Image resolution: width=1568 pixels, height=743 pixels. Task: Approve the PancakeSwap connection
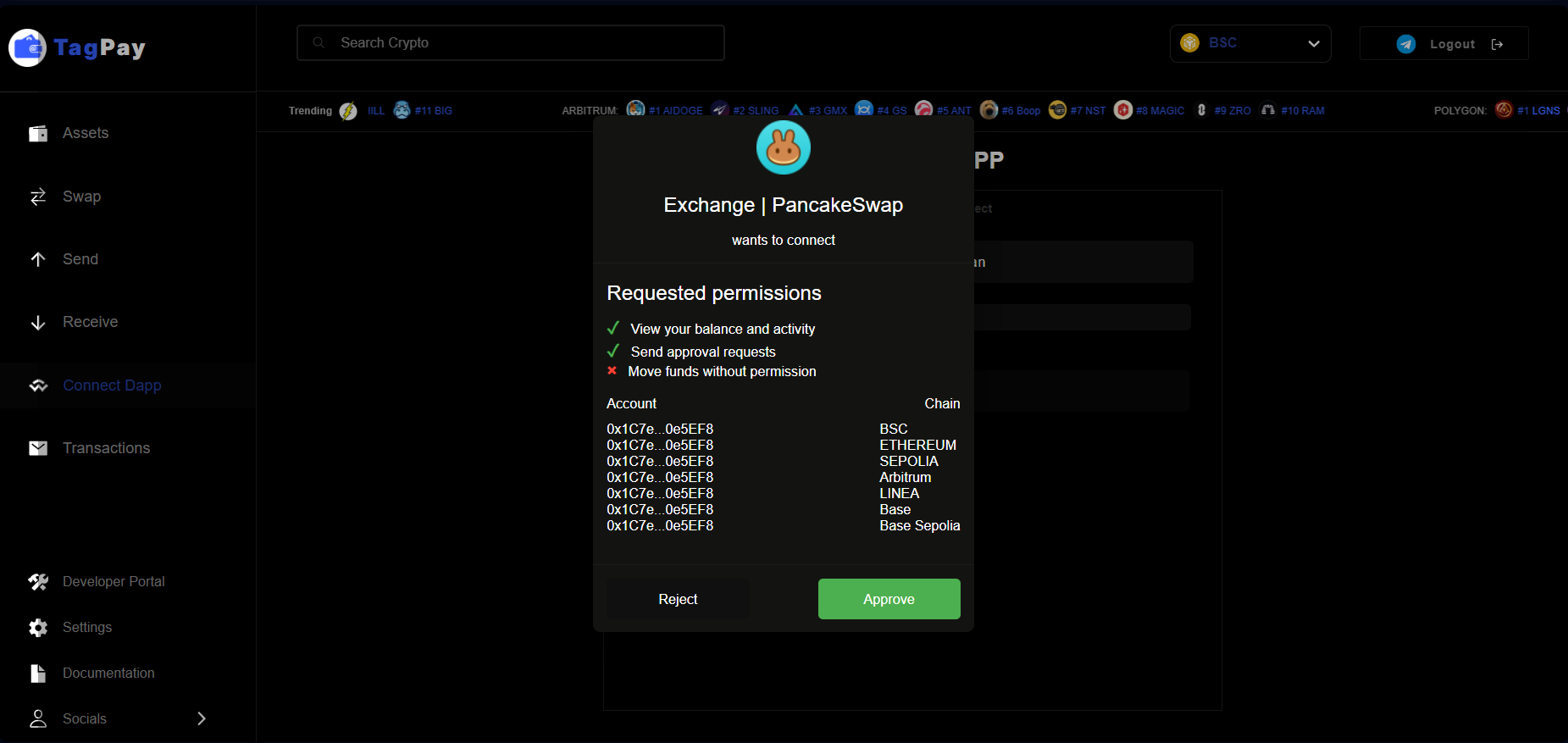click(x=889, y=599)
